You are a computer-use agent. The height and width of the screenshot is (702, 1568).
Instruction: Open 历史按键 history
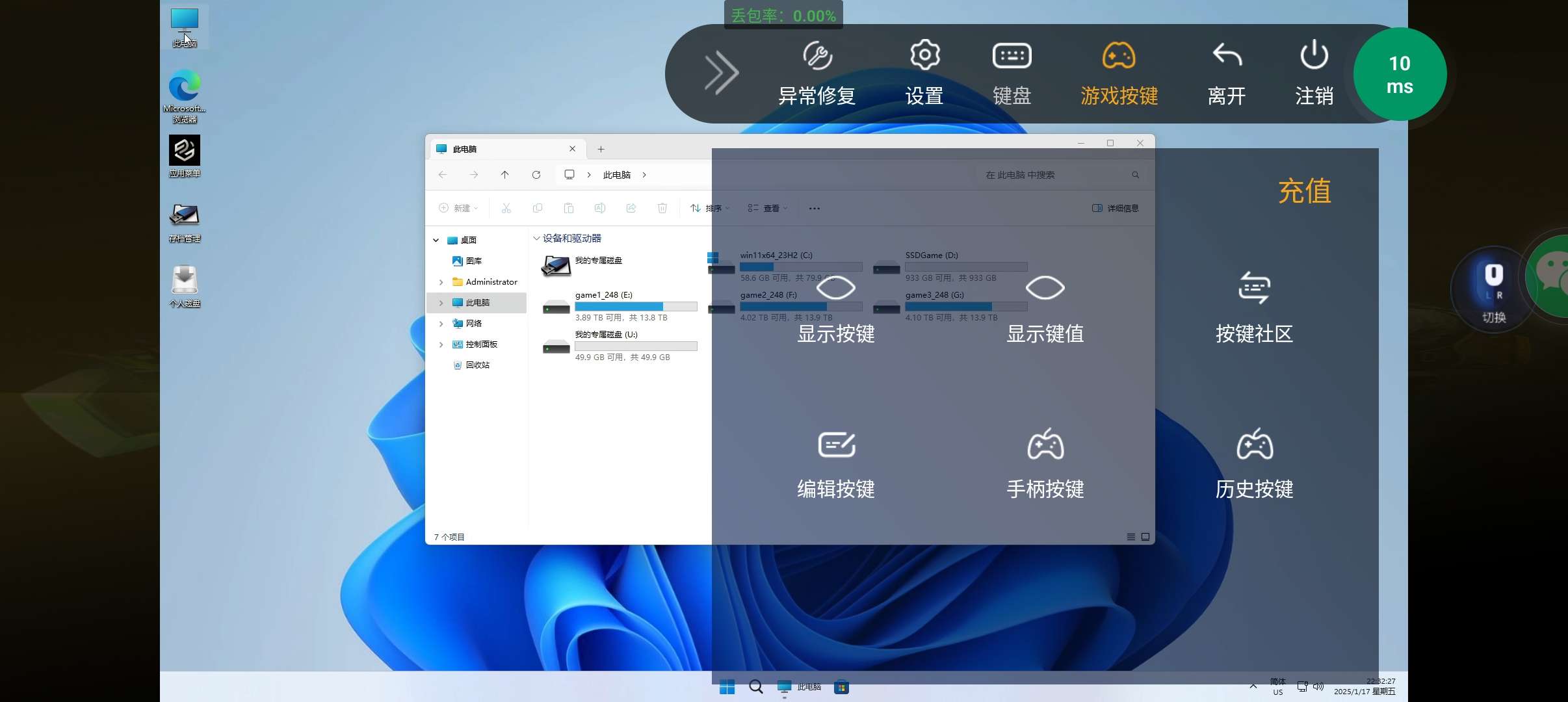click(1254, 464)
